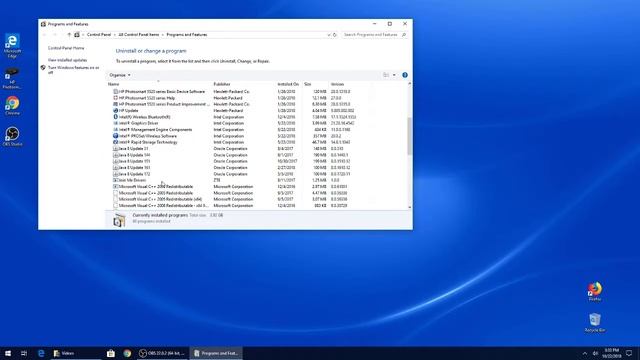Screen dimensions: 640x360
Task: Open Task View from the taskbar
Action: point(24,353)
